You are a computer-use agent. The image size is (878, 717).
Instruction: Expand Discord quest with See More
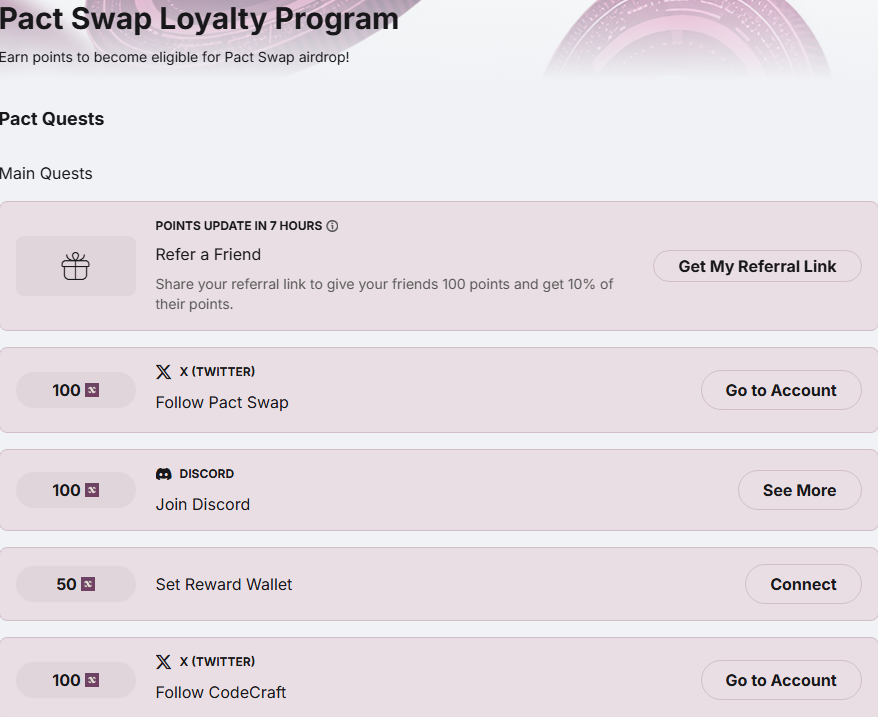[x=799, y=490]
